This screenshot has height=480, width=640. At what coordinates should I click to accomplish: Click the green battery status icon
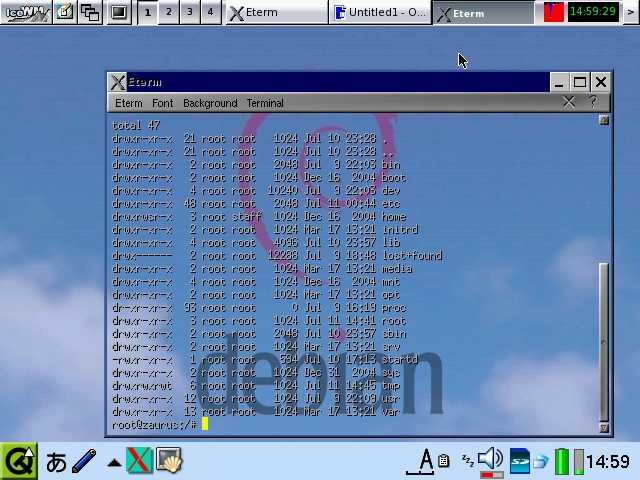(x=561, y=461)
